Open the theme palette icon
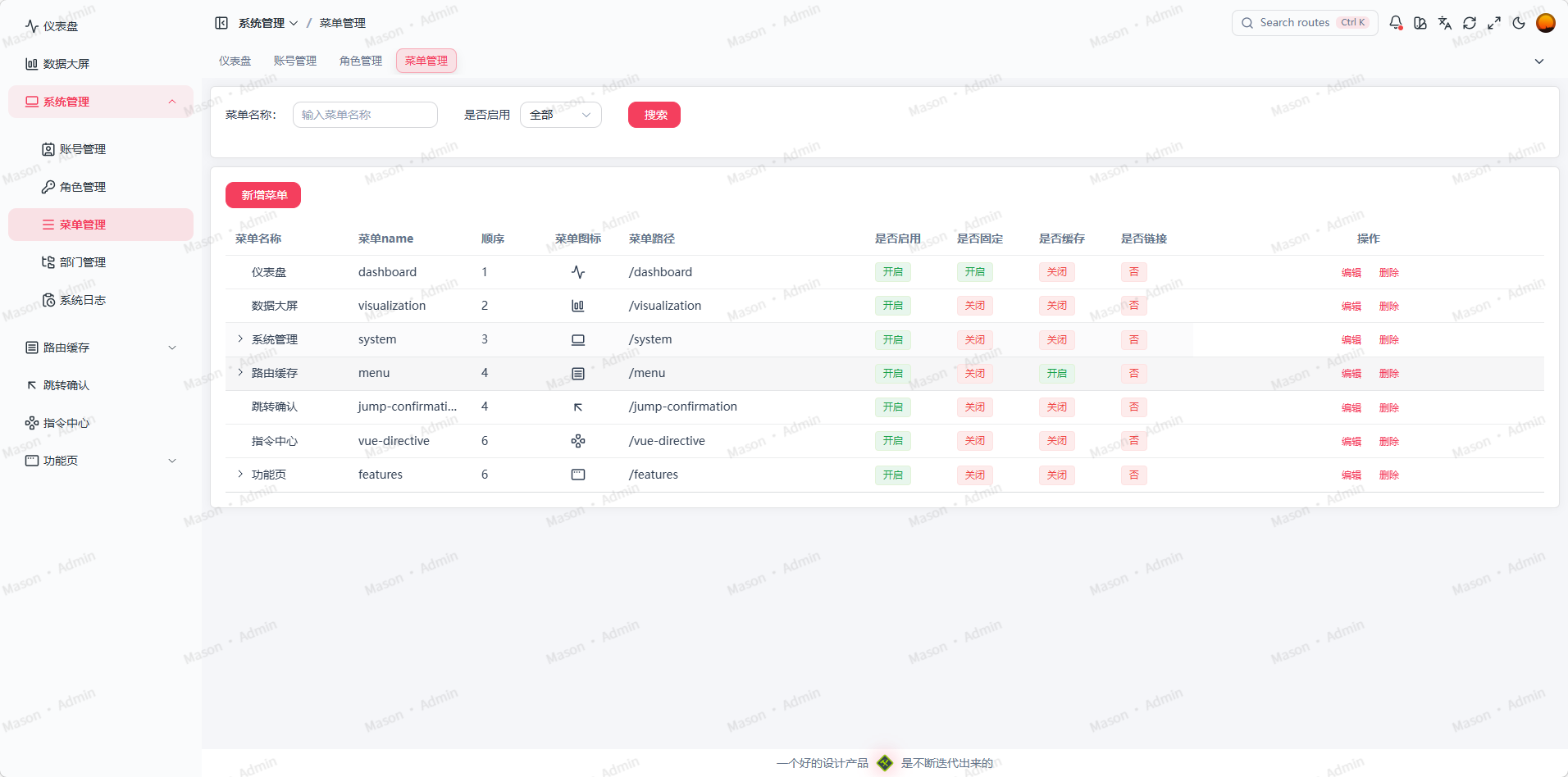This screenshot has width=1568, height=777. coord(1420,22)
